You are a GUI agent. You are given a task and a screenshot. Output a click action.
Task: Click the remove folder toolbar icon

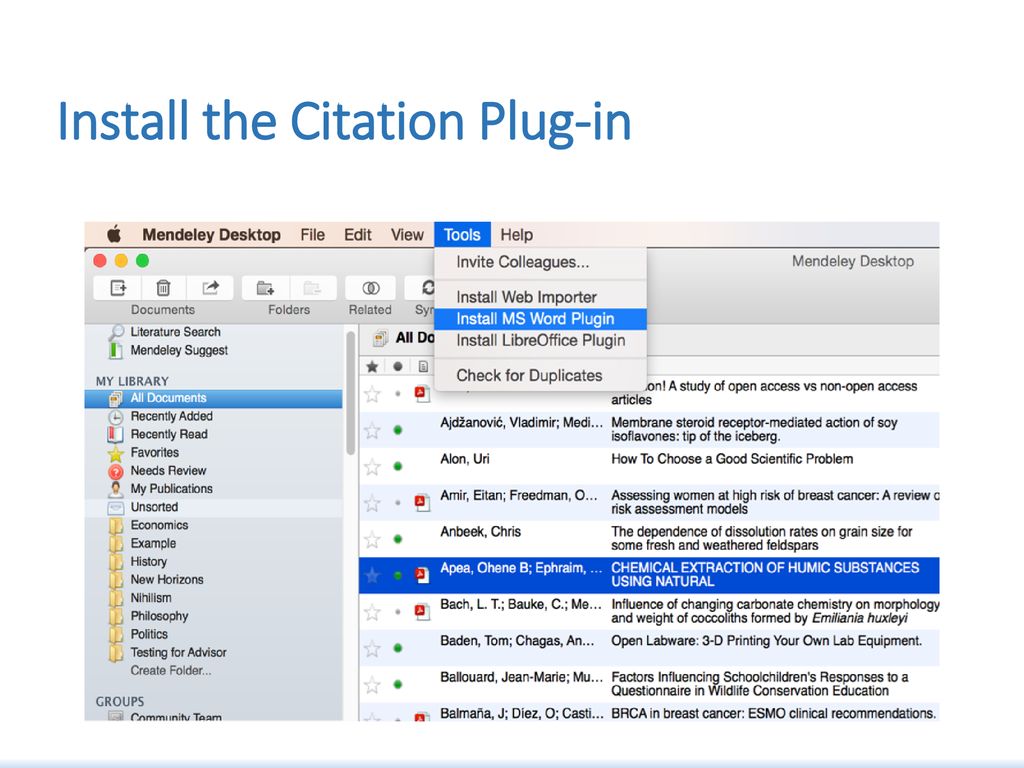pyautogui.click(x=312, y=287)
